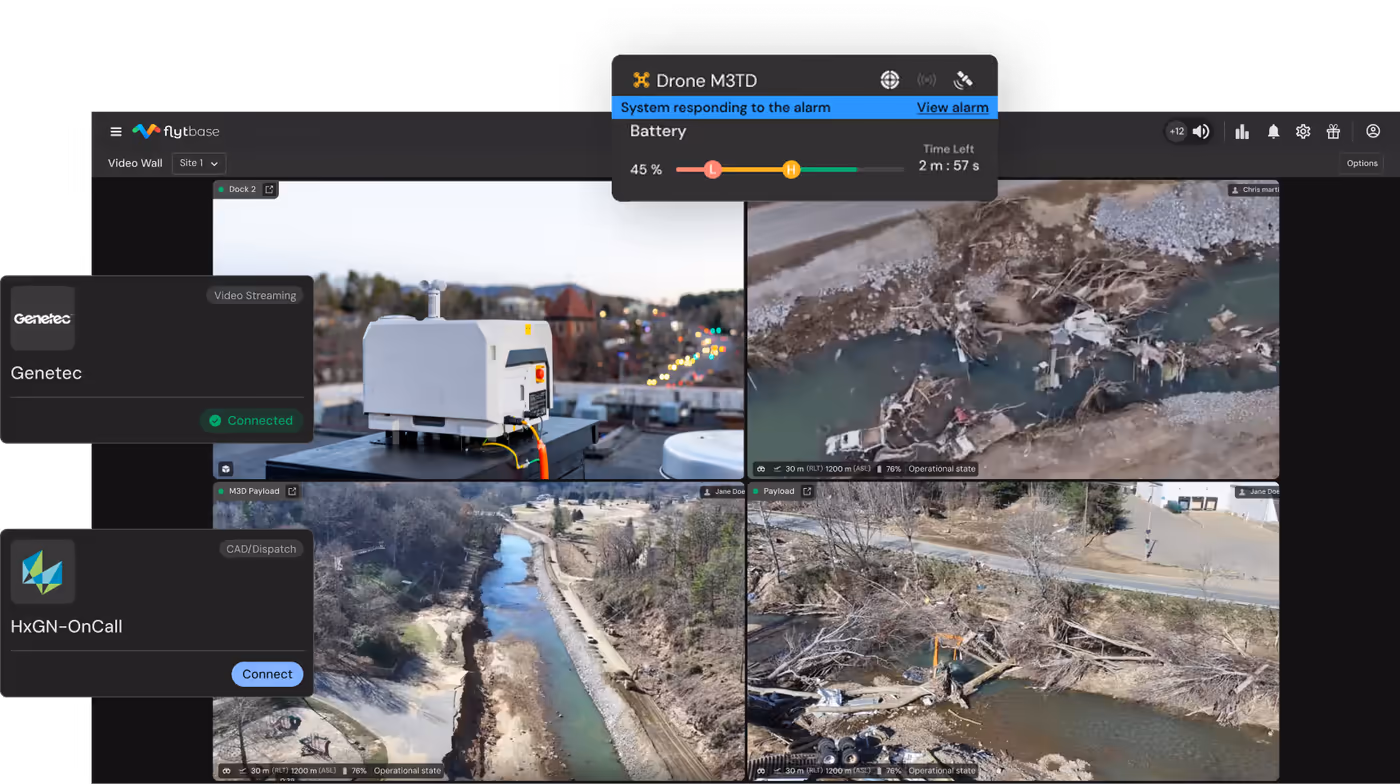Click Jane Doe tag on M3D Payload feed
Screen dimensions: 1400x784
(x=723, y=491)
